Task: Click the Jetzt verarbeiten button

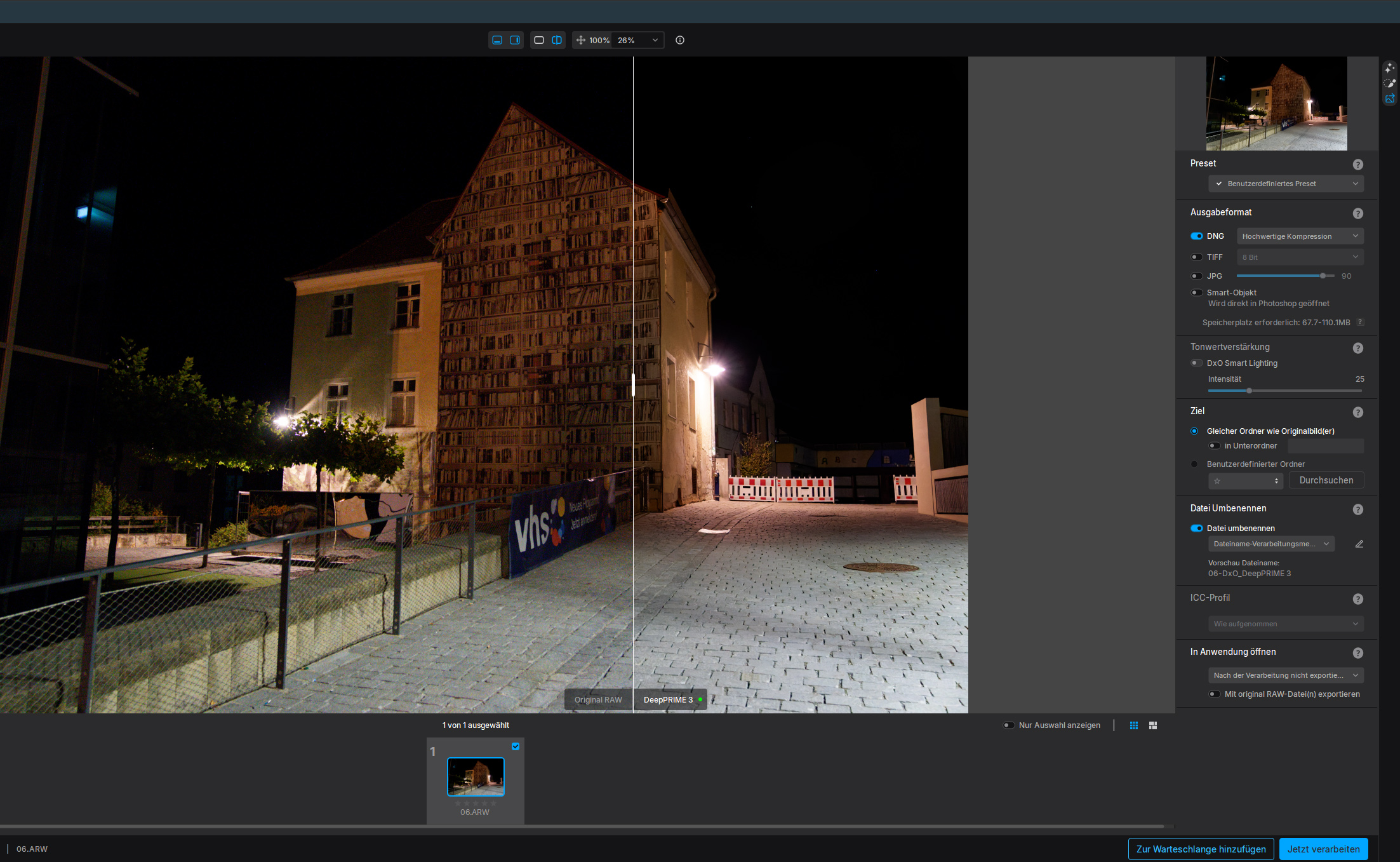Action: tap(1323, 849)
